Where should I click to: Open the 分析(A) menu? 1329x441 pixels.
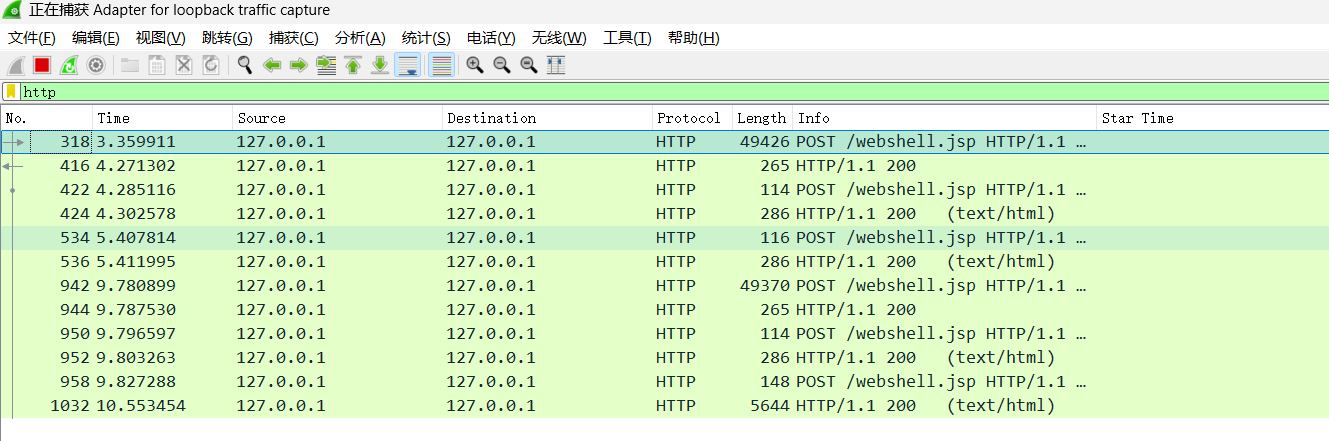tap(359, 38)
